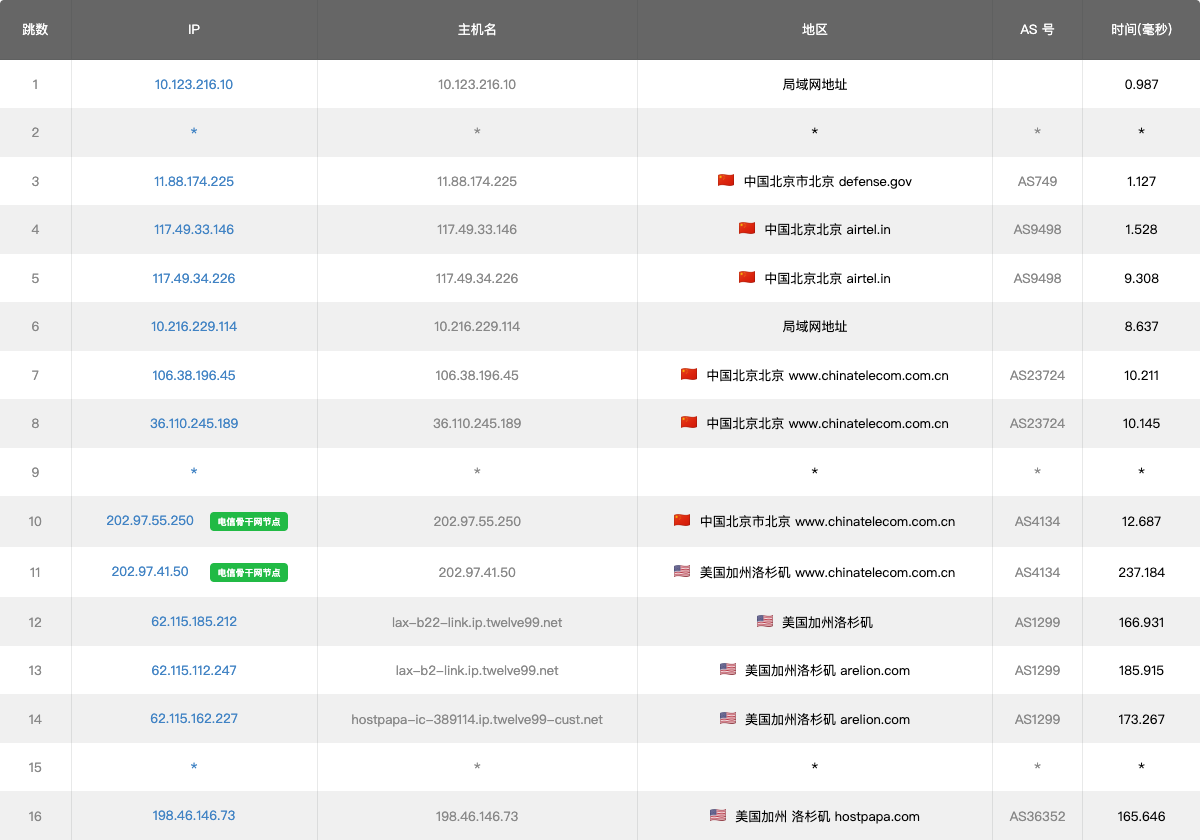Click green backbone node badge for 202.97.41.50
The image size is (1200, 840).
coord(249,572)
